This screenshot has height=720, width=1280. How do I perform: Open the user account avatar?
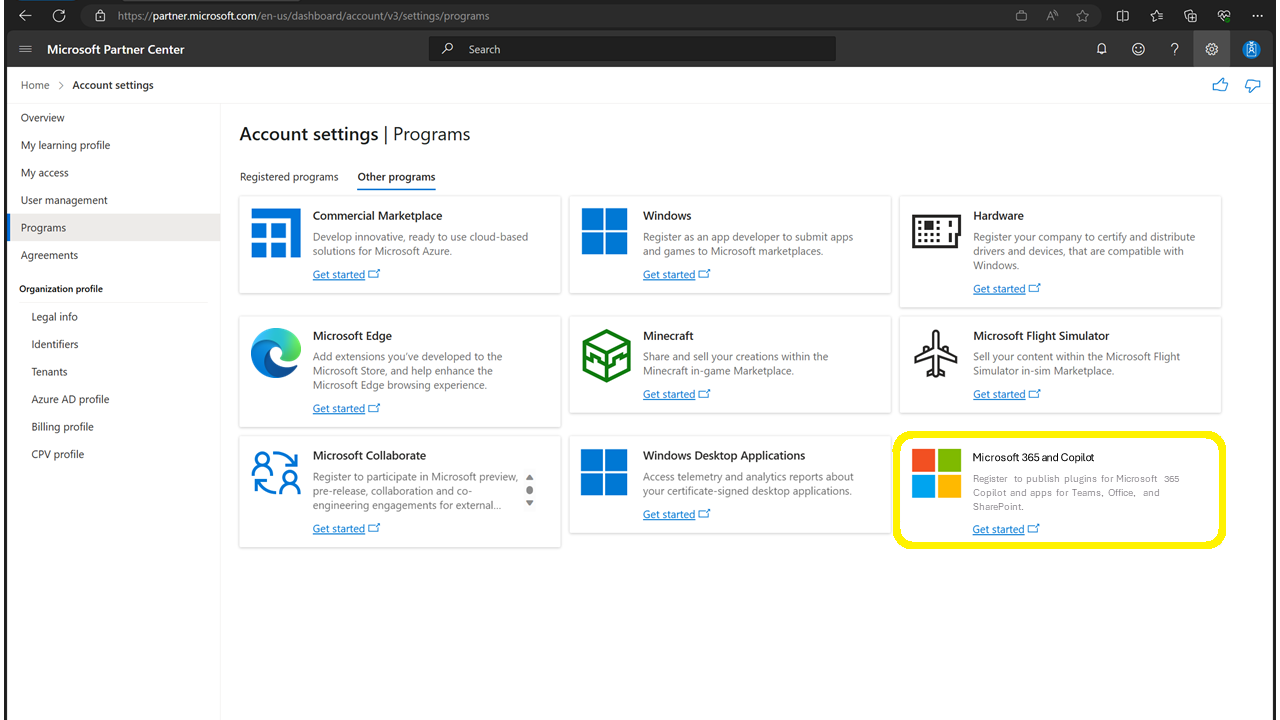(x=1251, y=49)
